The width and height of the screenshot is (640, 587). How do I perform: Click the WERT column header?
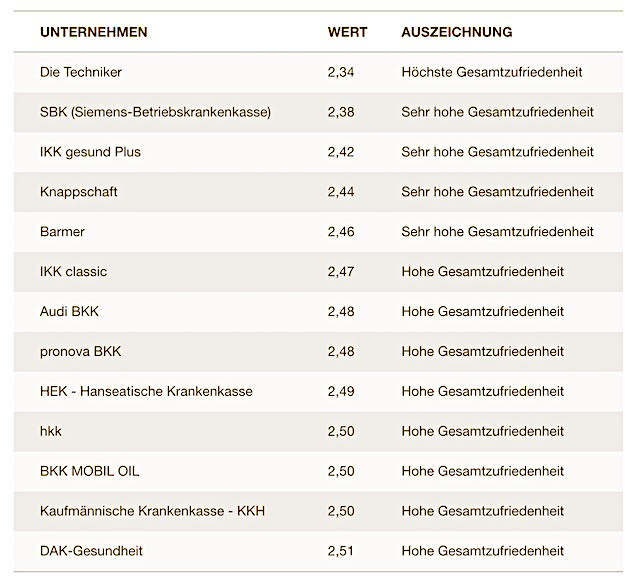click(x=347, y=32)
